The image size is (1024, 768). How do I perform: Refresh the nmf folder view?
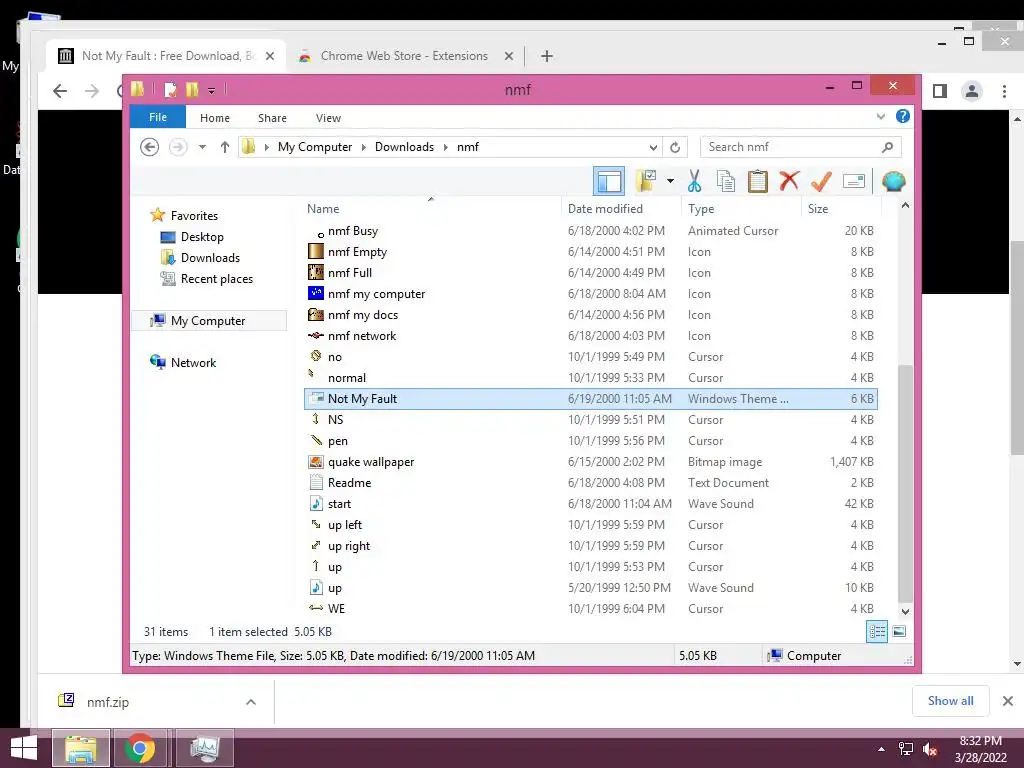coord(675,147)
